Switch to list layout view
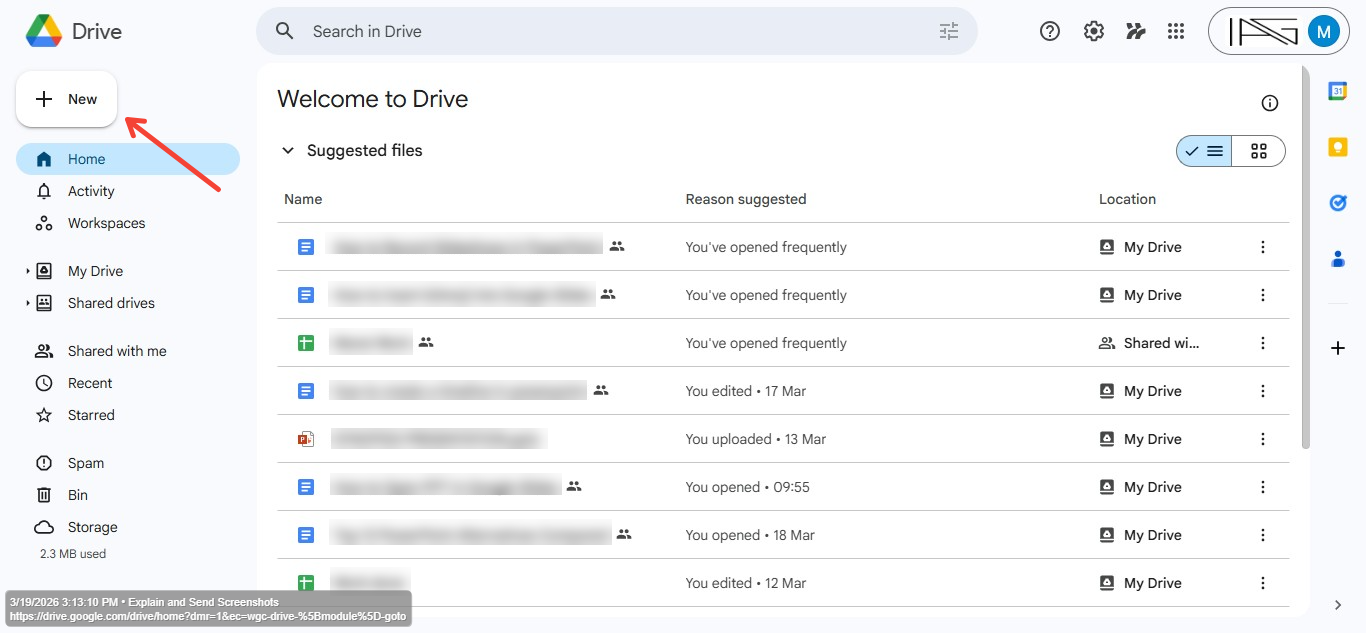The width and height of the screenshot is (1366, 633). click(1205, 151)
